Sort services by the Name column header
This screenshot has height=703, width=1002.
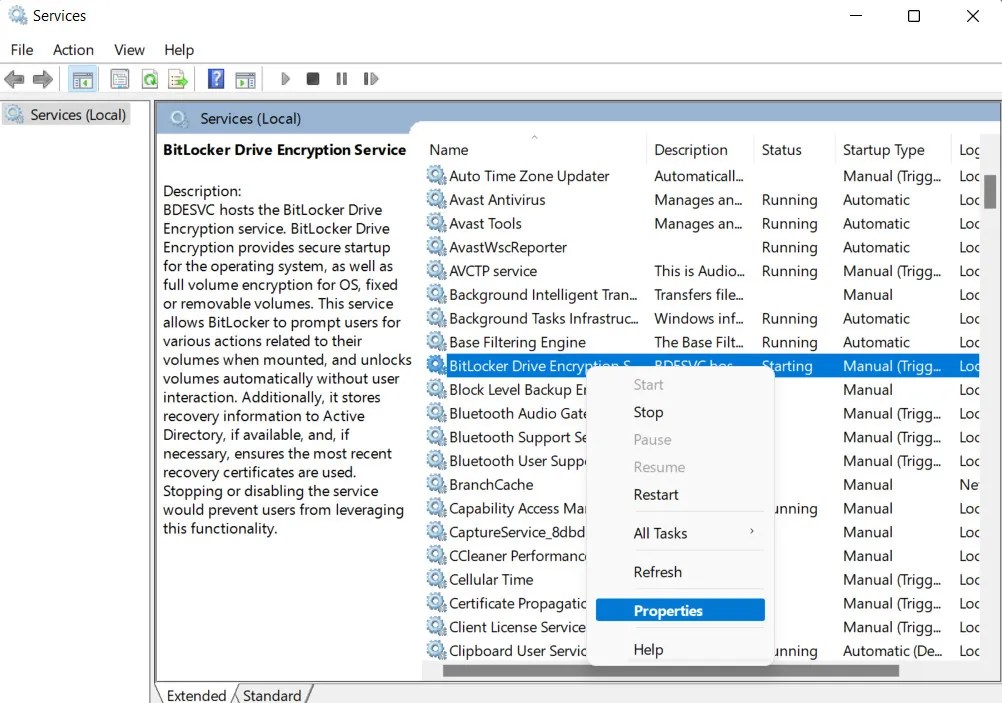[448, 149]
